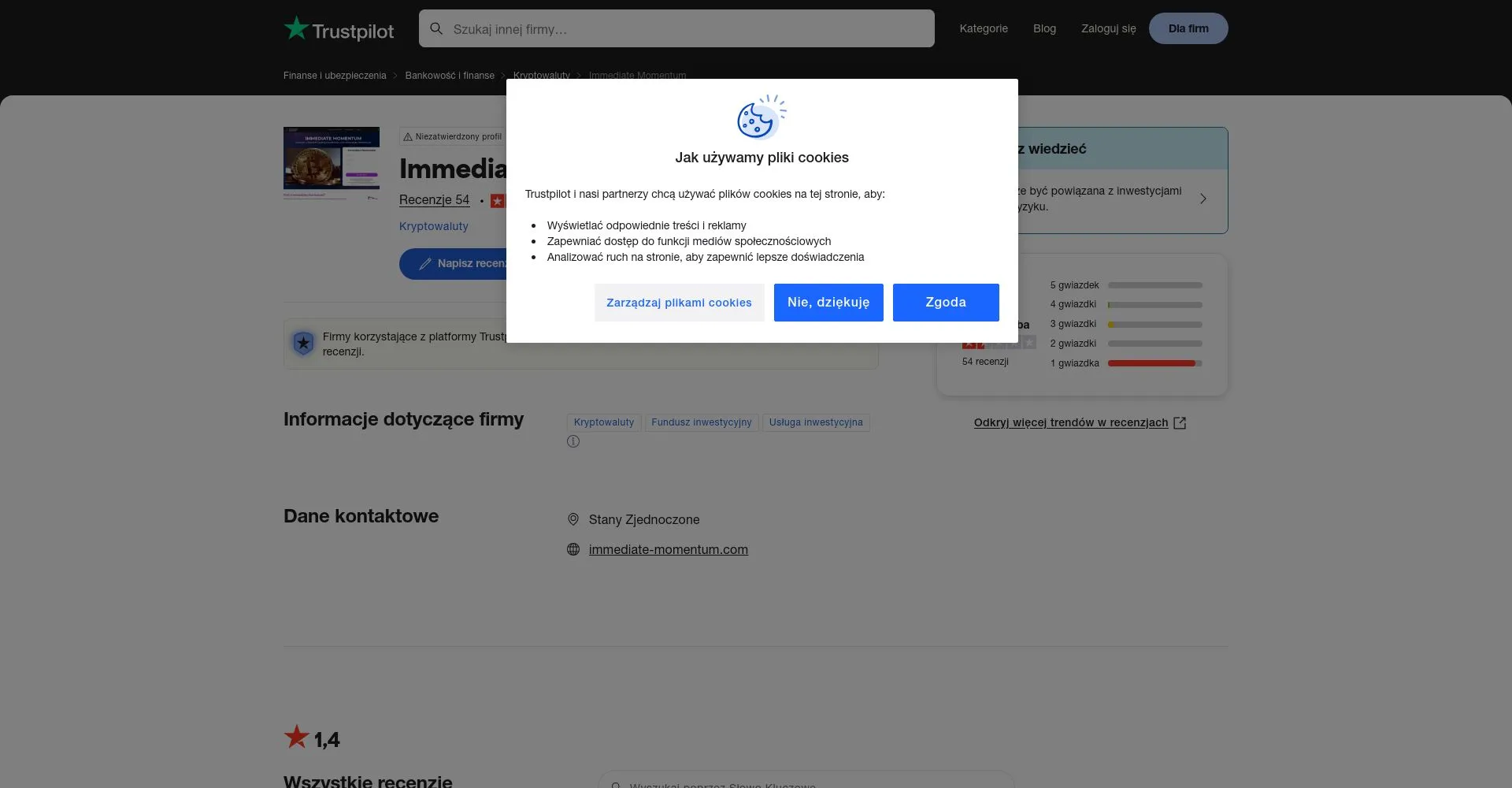Open the Immediate Momentum company thumbnail

tap(332, 163)
